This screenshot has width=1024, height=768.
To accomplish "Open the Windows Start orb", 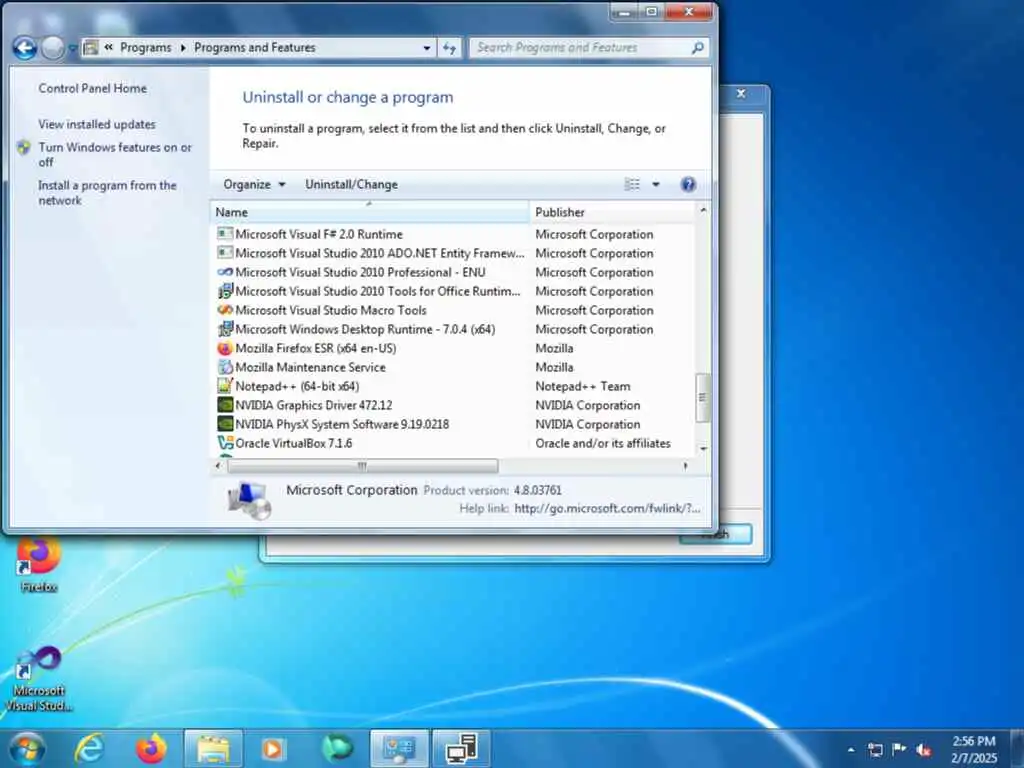I will coord(27,749).
